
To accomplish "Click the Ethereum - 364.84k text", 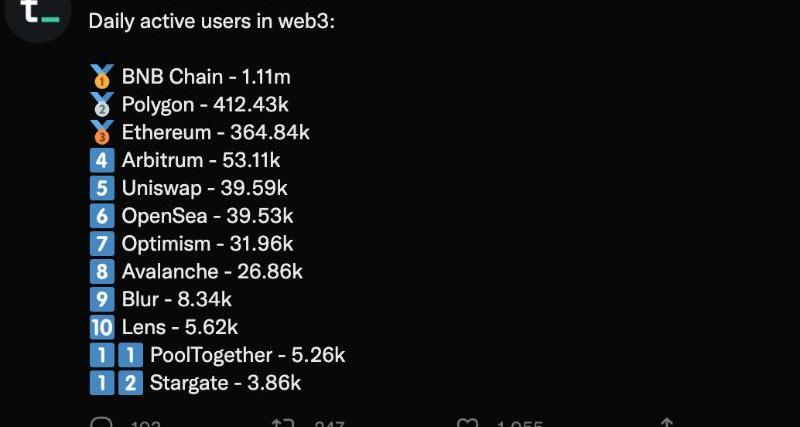I will 215,132.
